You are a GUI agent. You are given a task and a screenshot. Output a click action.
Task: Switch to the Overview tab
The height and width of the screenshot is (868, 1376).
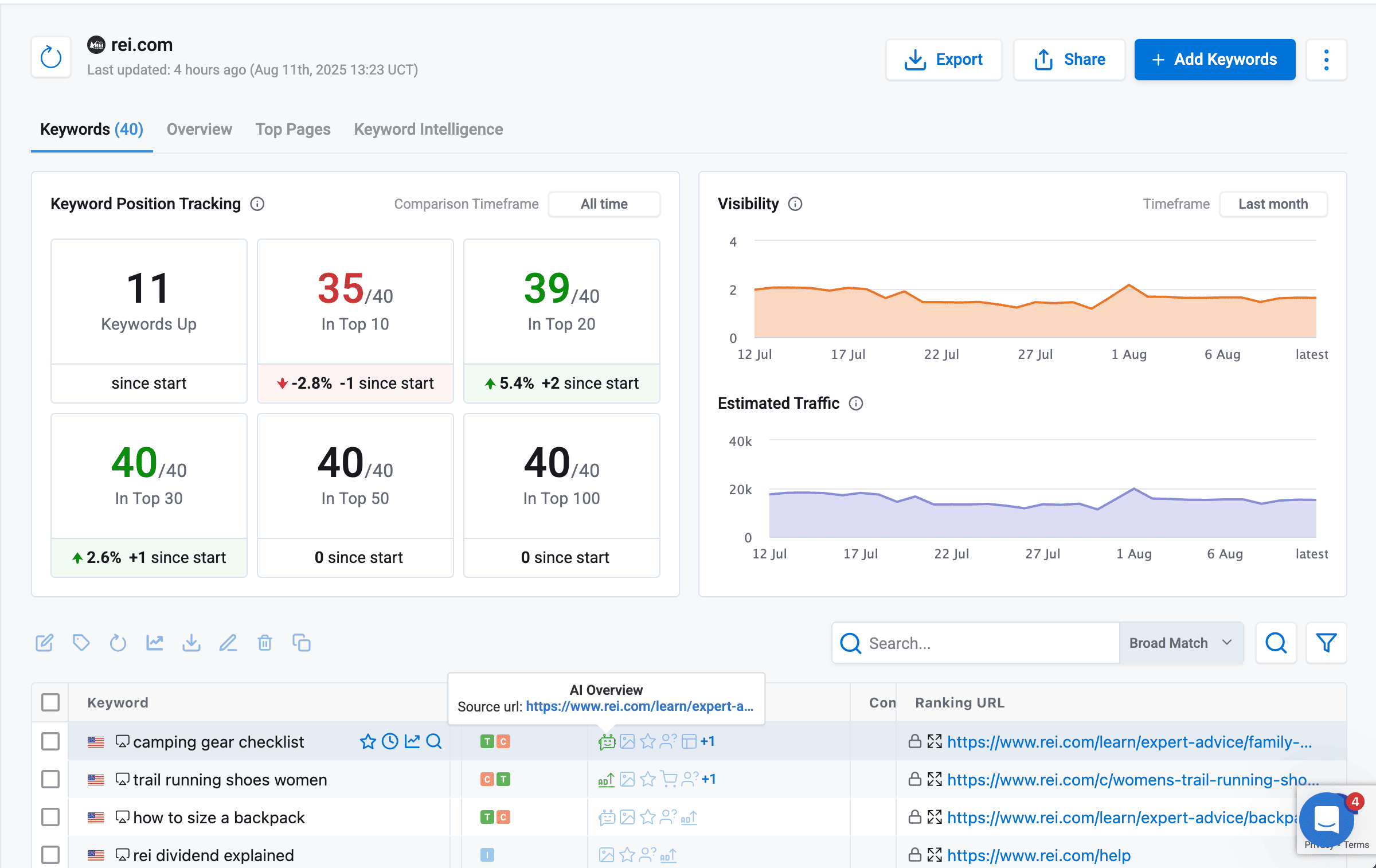200,130
